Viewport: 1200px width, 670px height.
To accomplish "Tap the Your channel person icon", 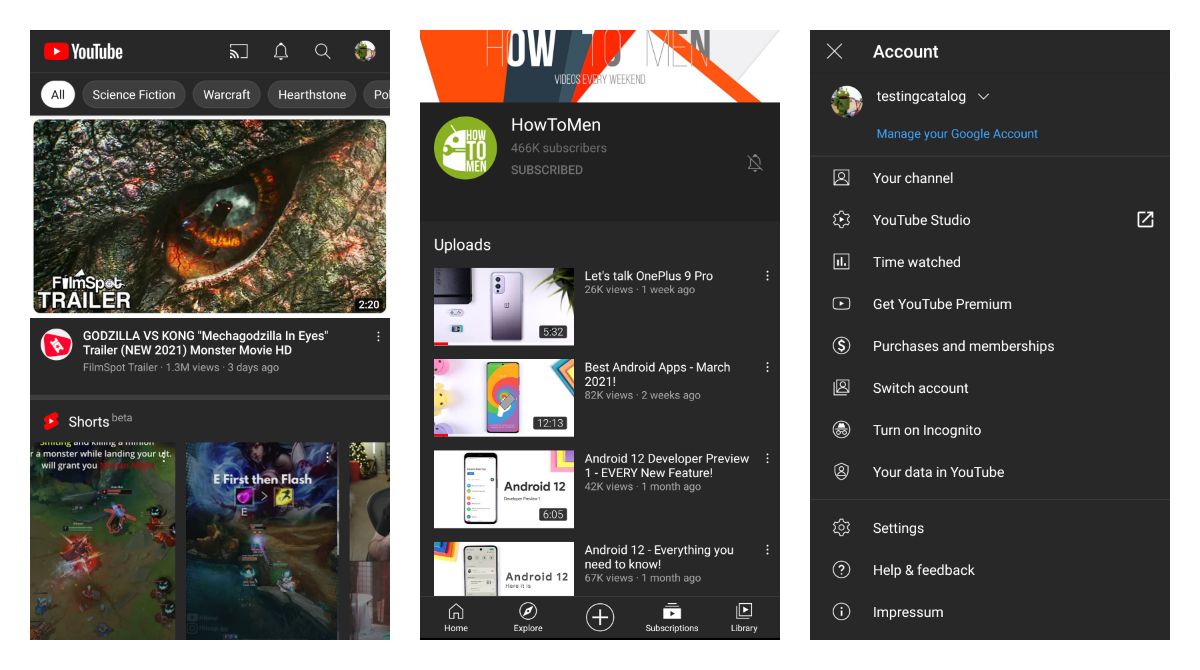I will click(842, 178).
